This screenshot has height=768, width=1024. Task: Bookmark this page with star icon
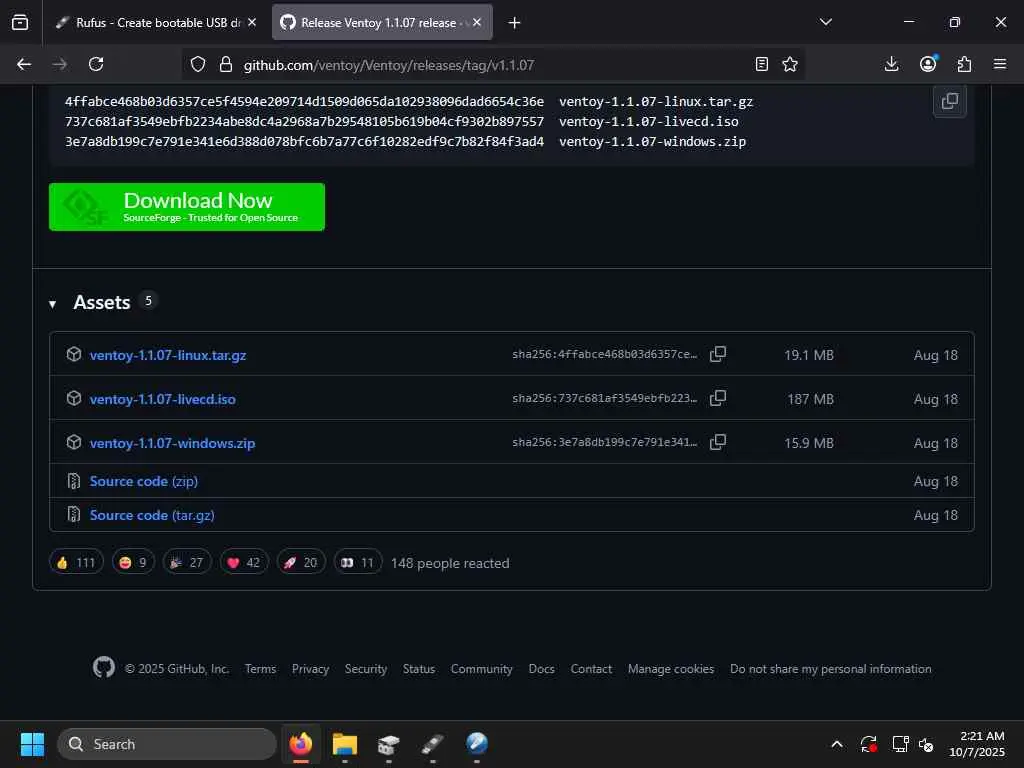790,64
